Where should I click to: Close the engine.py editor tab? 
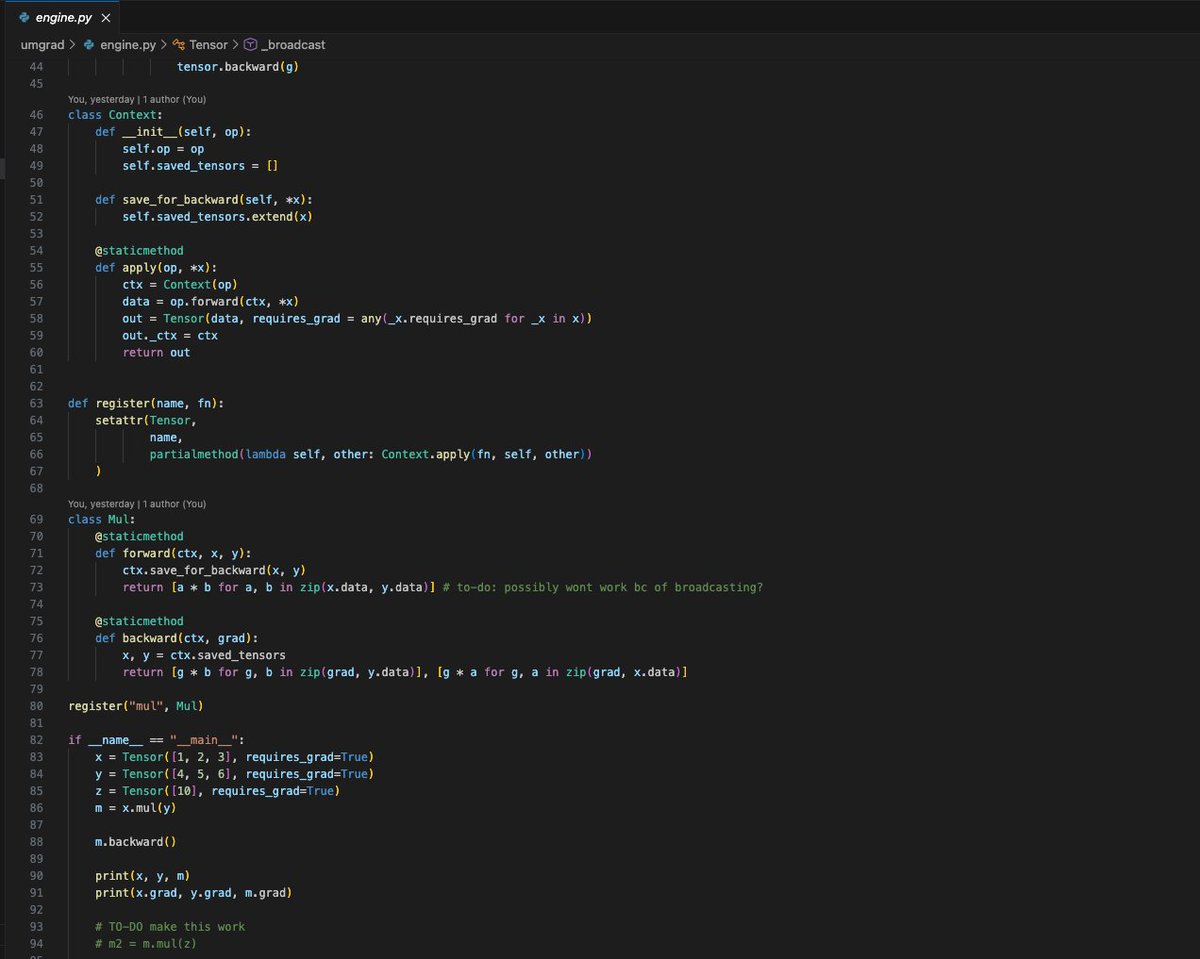coord(106,17)
